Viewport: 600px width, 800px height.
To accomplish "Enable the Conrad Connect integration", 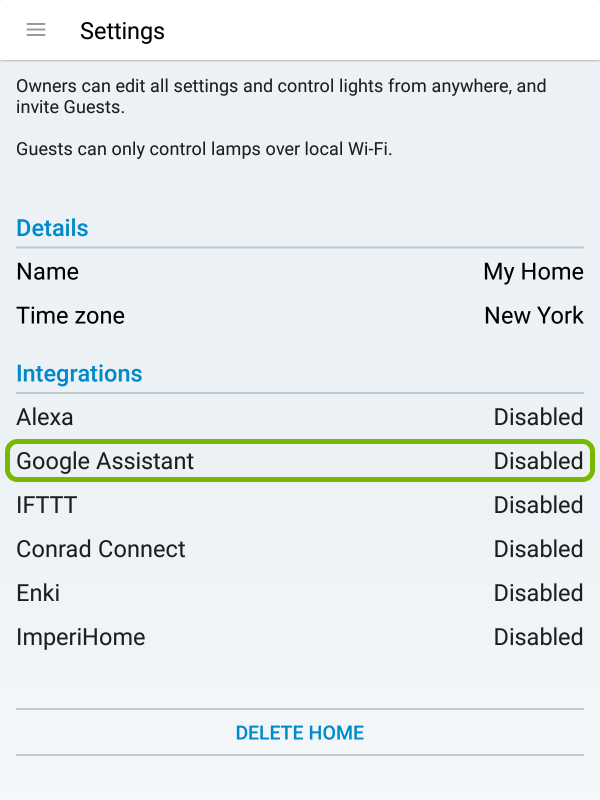I will [x=300, y=549].
